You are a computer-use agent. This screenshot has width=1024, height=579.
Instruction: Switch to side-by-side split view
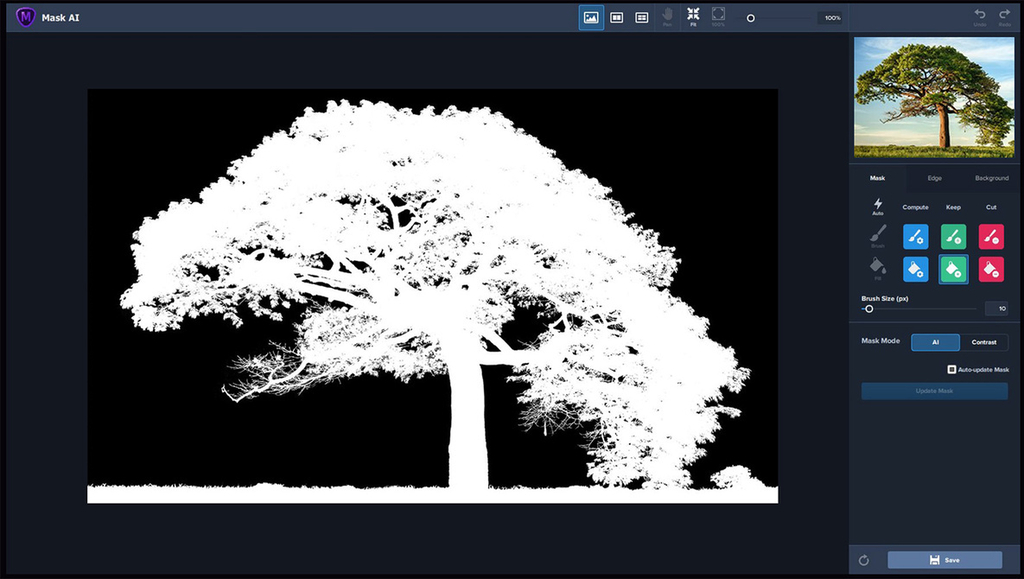tap(616, 18)
